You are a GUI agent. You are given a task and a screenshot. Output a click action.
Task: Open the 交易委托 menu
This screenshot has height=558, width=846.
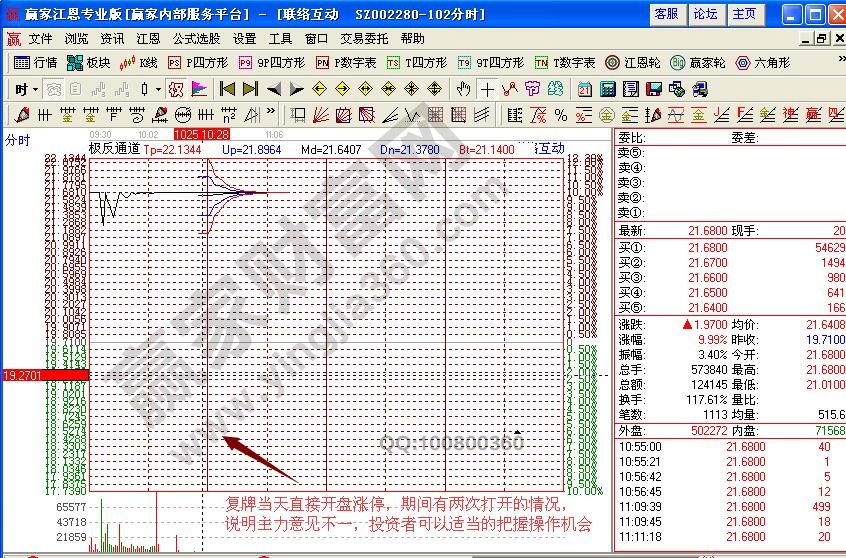point(364,39)
